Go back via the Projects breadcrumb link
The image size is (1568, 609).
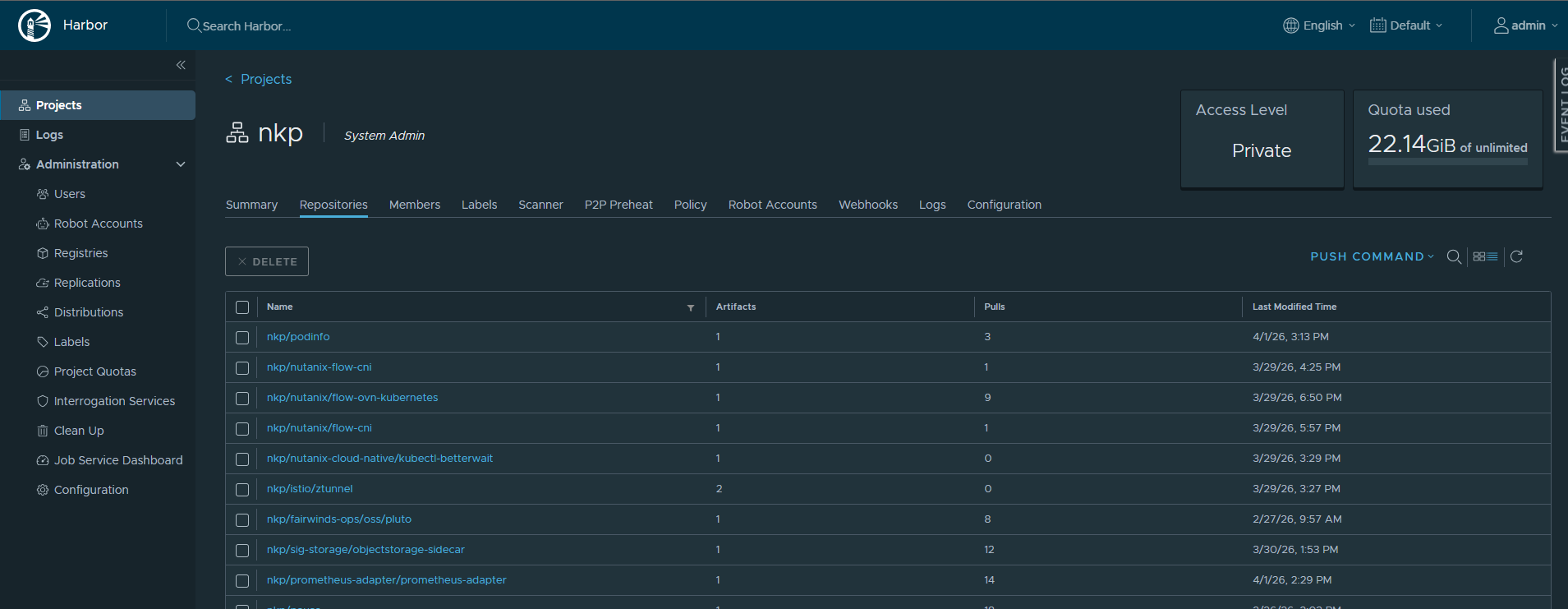pyautogui.click(x=266, y=79)
